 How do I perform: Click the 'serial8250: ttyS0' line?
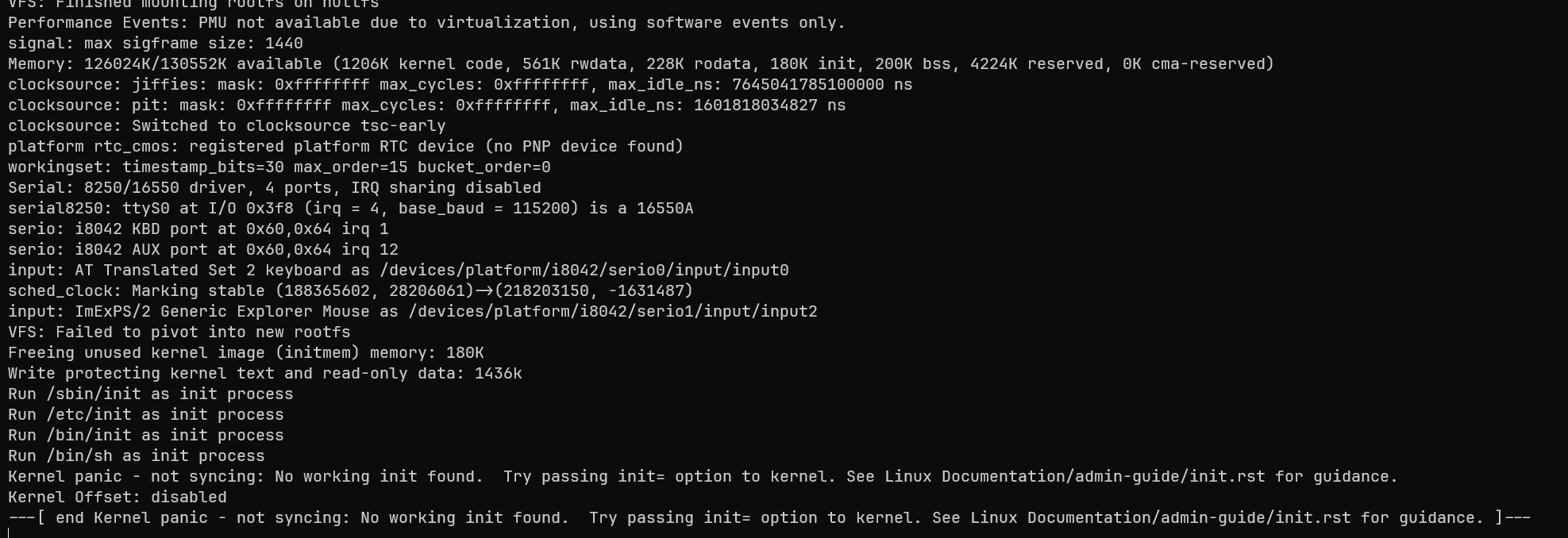351,209
